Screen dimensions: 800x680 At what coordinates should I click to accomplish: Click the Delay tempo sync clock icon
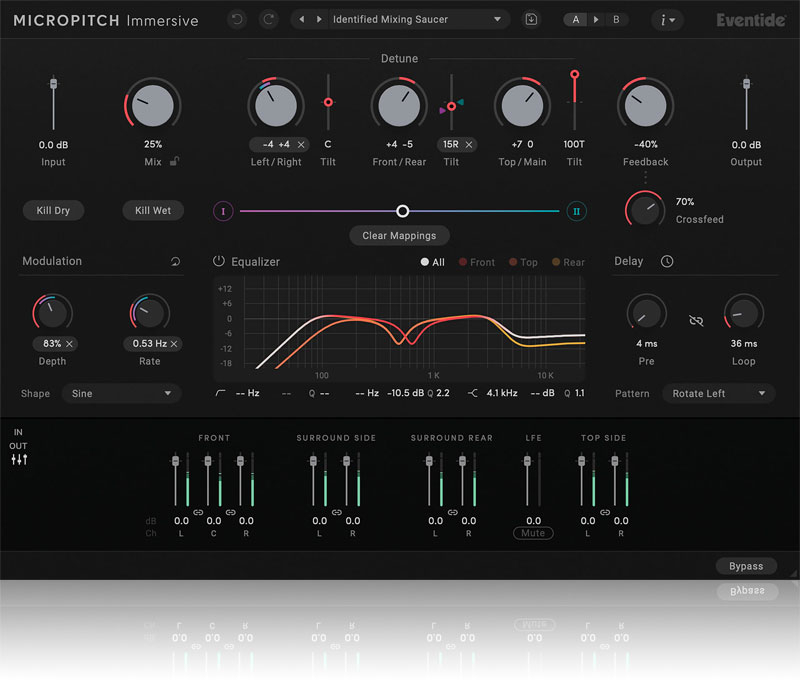[x=667, y=262]
